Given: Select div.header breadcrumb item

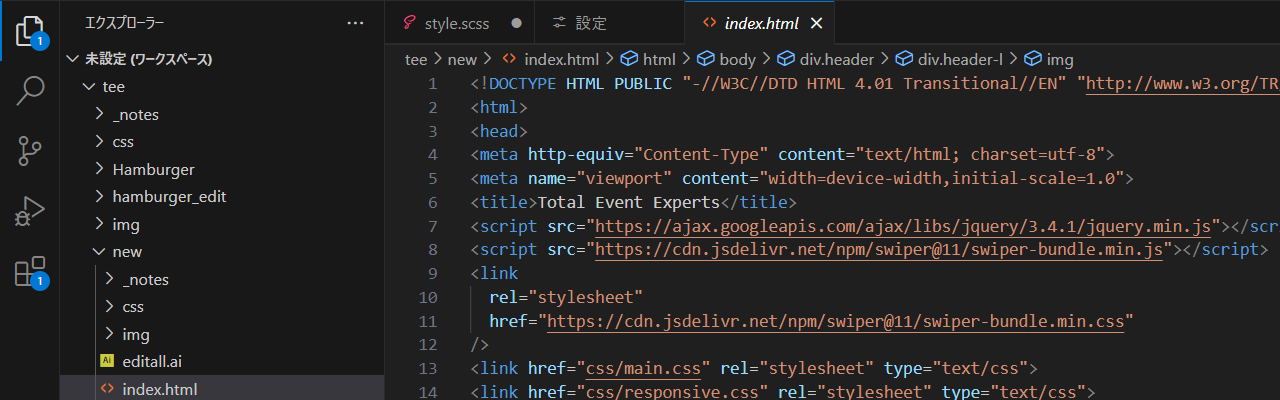Looking at the screenshot, I should [x=836, y=59].
